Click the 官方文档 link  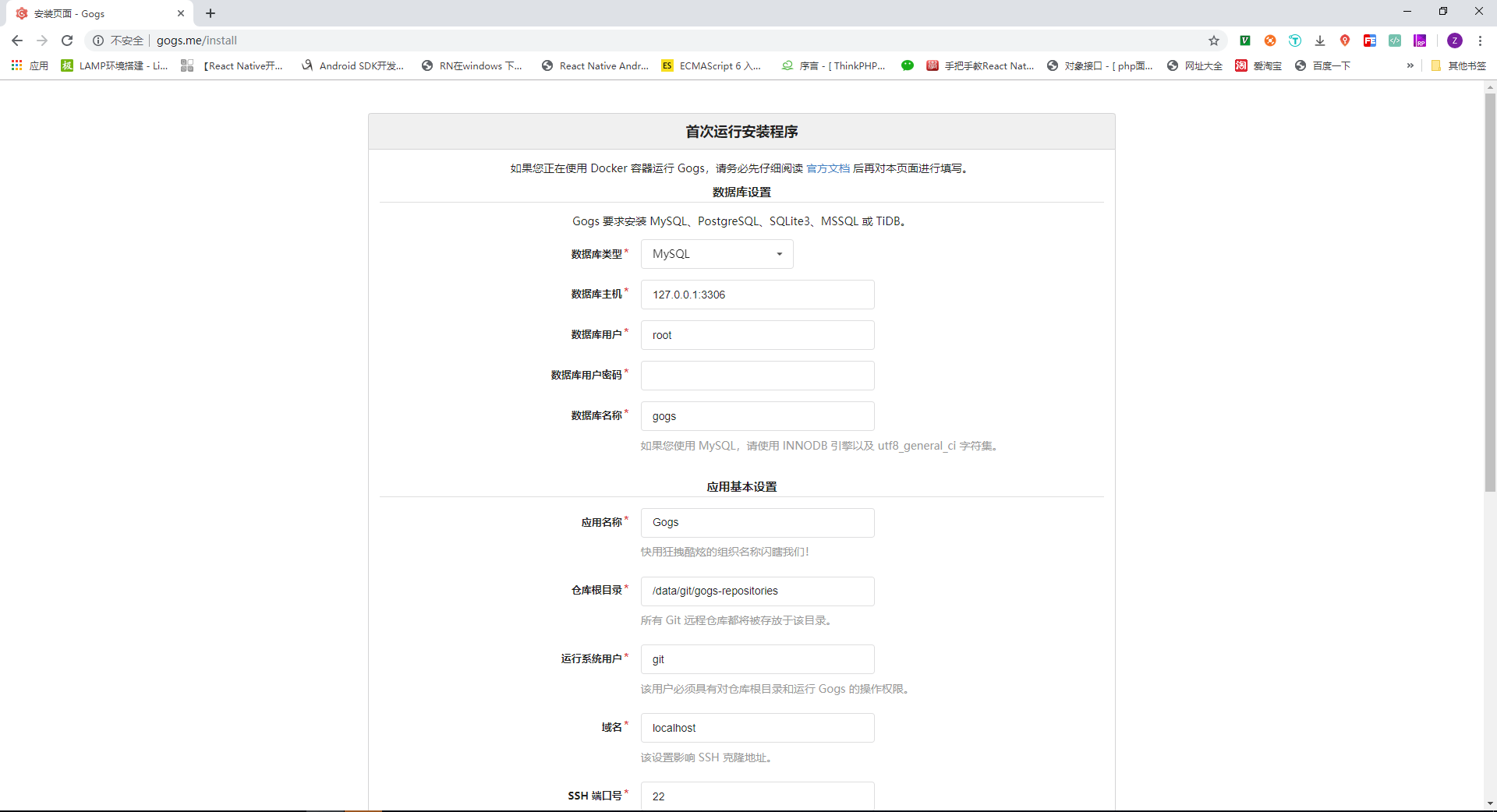click(x=828, y=168)
